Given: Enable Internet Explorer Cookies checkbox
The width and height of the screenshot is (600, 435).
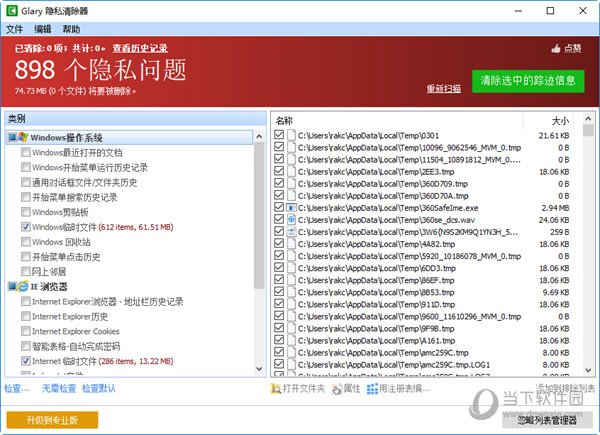Looking at the screenshot, I should pyautogui.click(x=26, y=331).
